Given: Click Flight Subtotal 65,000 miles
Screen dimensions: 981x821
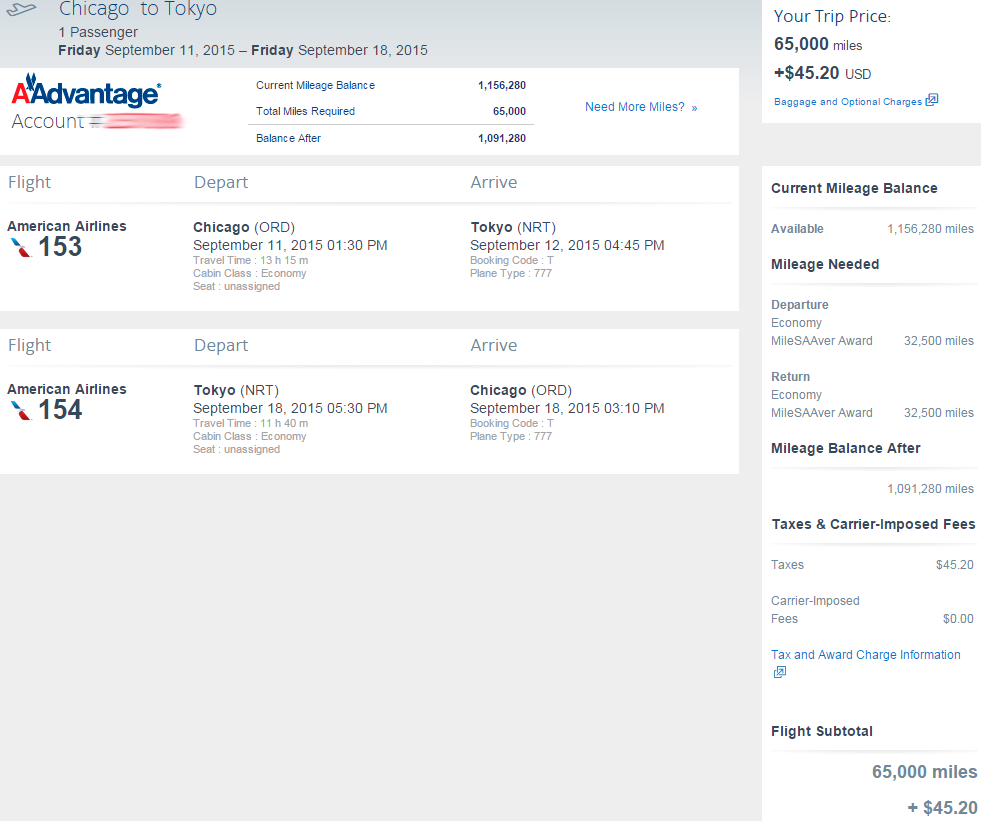Looking at the screenshot, I should point(924,772).
